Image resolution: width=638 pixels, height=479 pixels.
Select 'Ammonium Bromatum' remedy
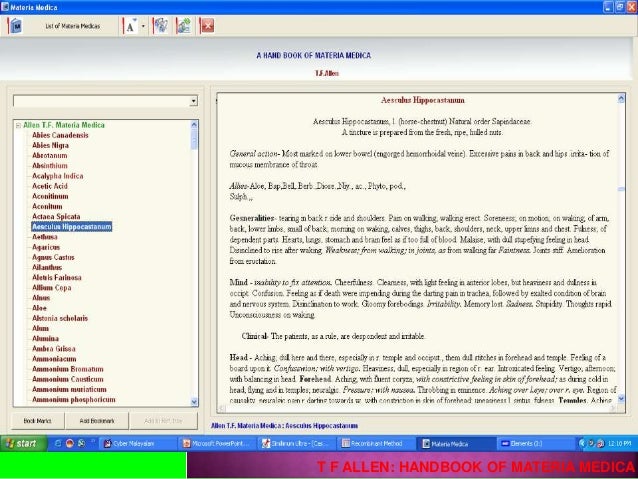pyautogui.click(x=68, y=369)
